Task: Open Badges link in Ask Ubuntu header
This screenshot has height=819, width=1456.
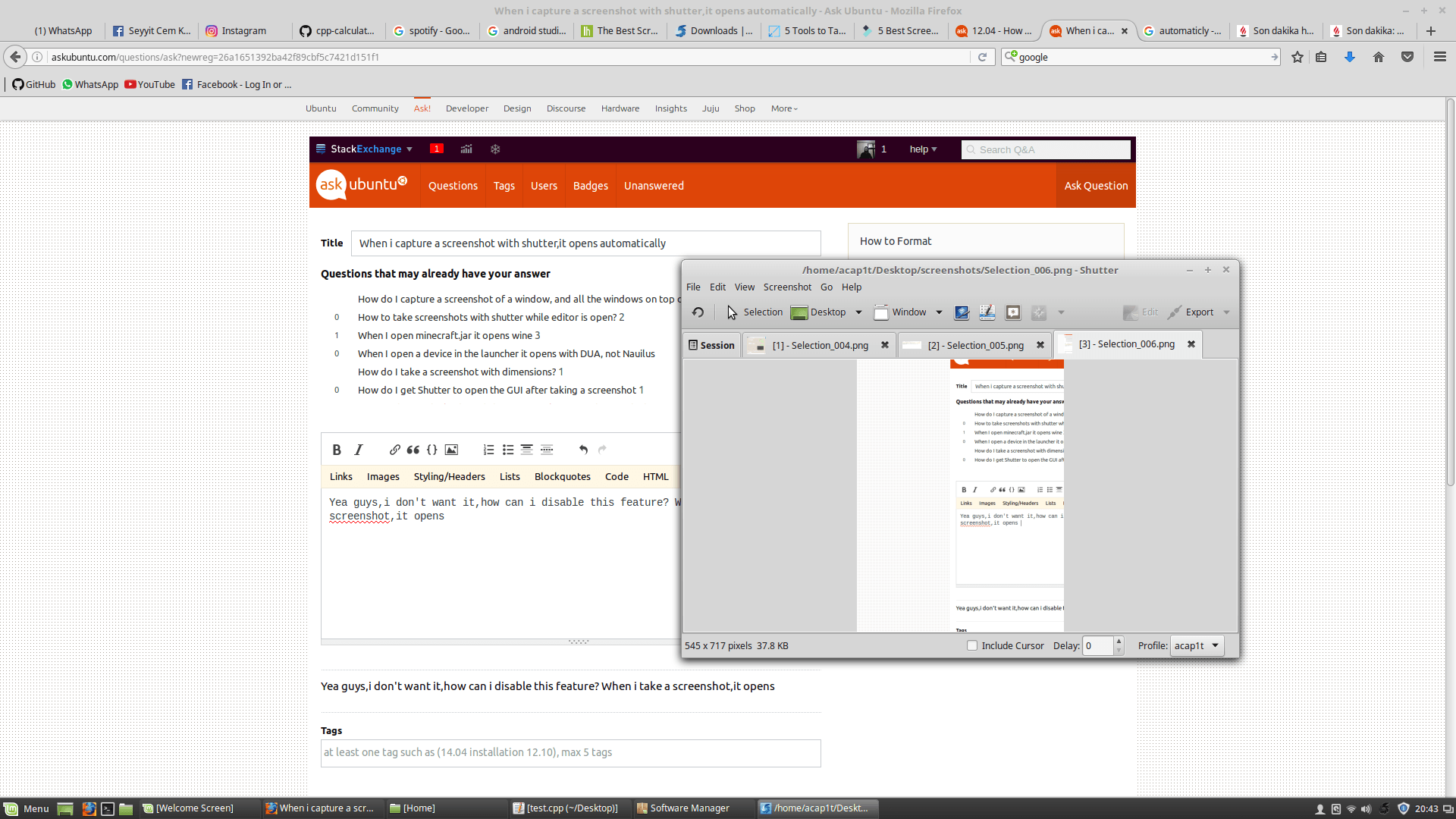Action: pyautogui.click(x=590, y=186)
